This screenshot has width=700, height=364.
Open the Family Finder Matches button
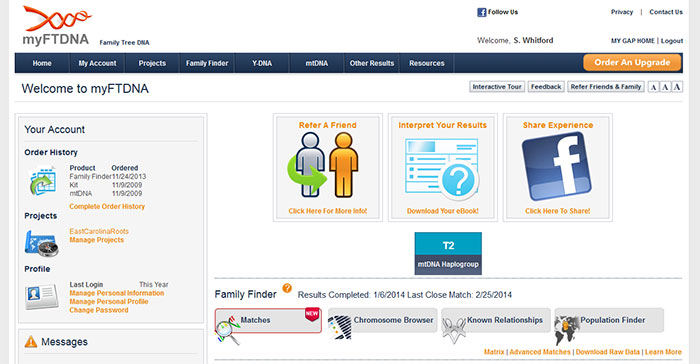point(268,320)
